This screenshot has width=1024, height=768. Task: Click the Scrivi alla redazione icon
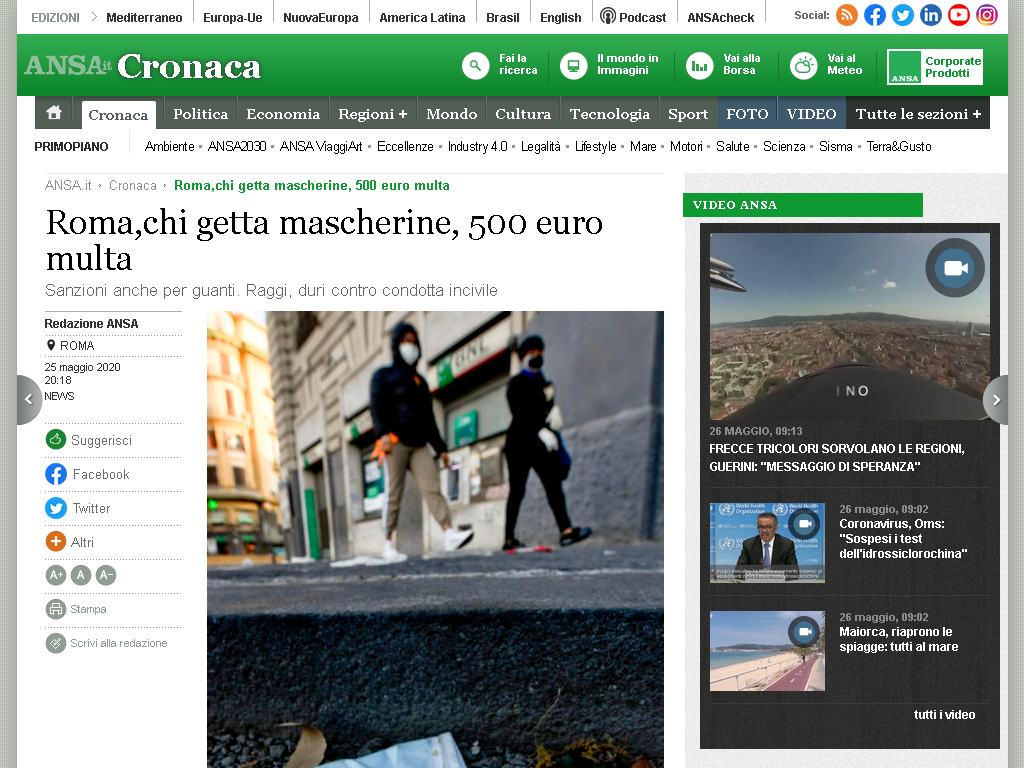pyautogui.click(x=56, y=643)
